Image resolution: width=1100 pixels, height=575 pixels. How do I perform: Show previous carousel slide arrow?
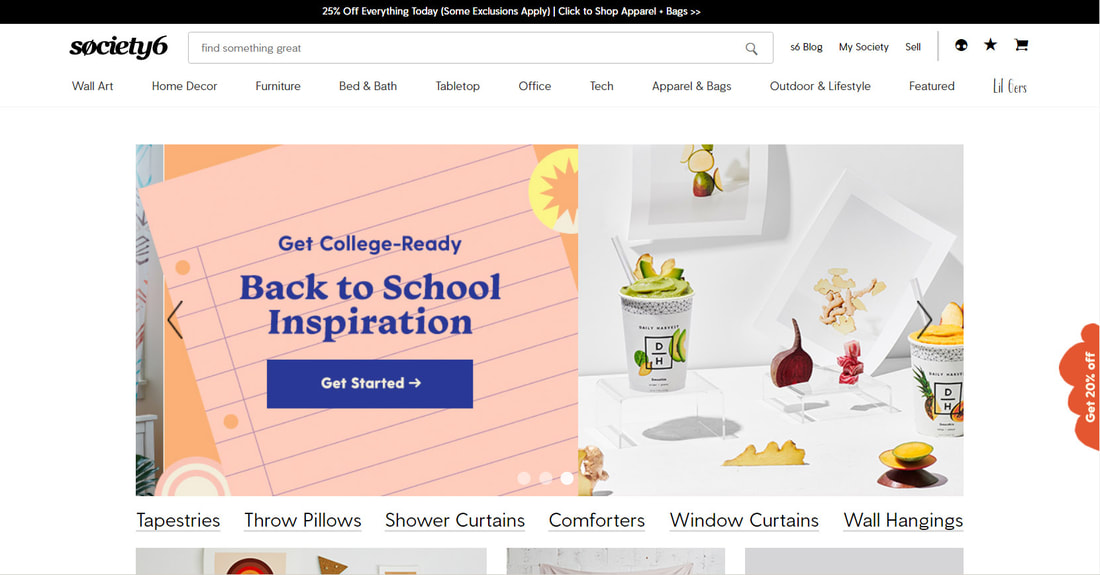coord(175,320)
